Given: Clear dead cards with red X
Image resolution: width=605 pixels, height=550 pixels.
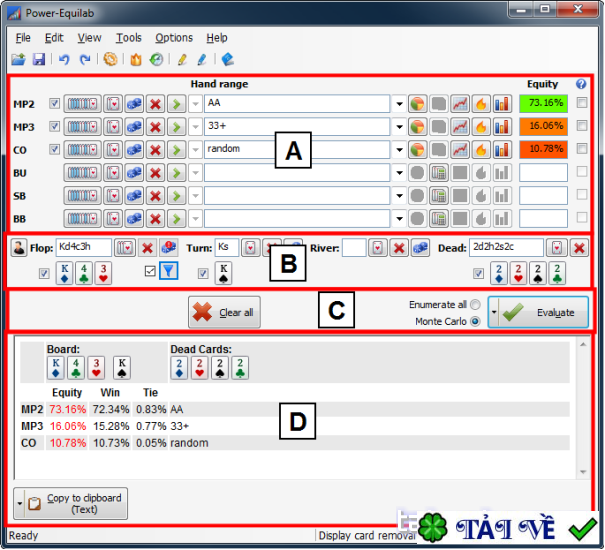Looking at the screenshot, I should 579,248.
